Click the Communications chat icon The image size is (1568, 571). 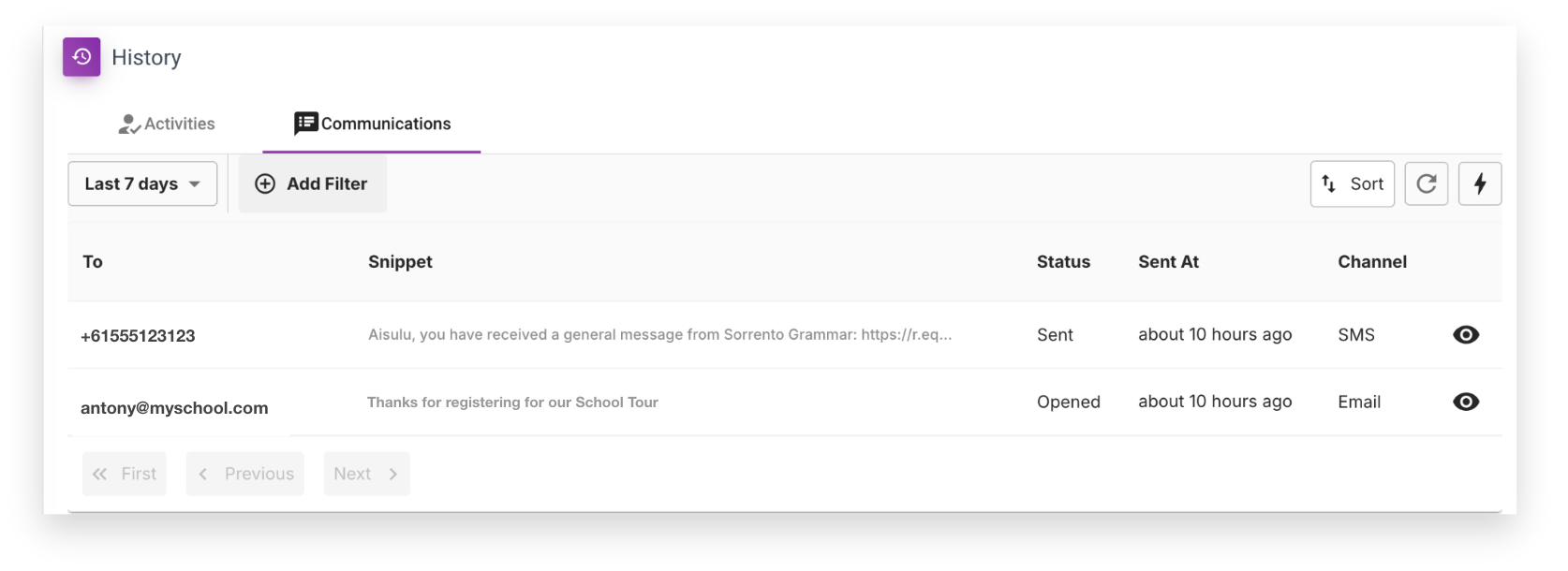[x=305, y=124]
